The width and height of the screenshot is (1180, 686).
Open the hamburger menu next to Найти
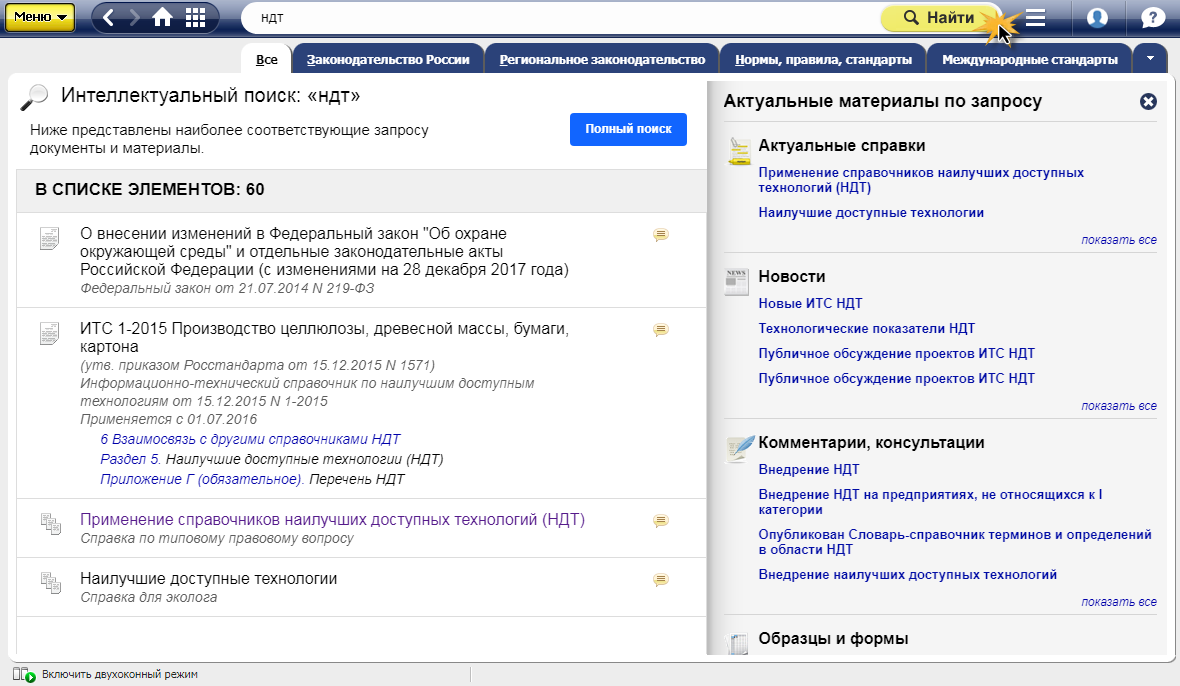pos(1036,17)
